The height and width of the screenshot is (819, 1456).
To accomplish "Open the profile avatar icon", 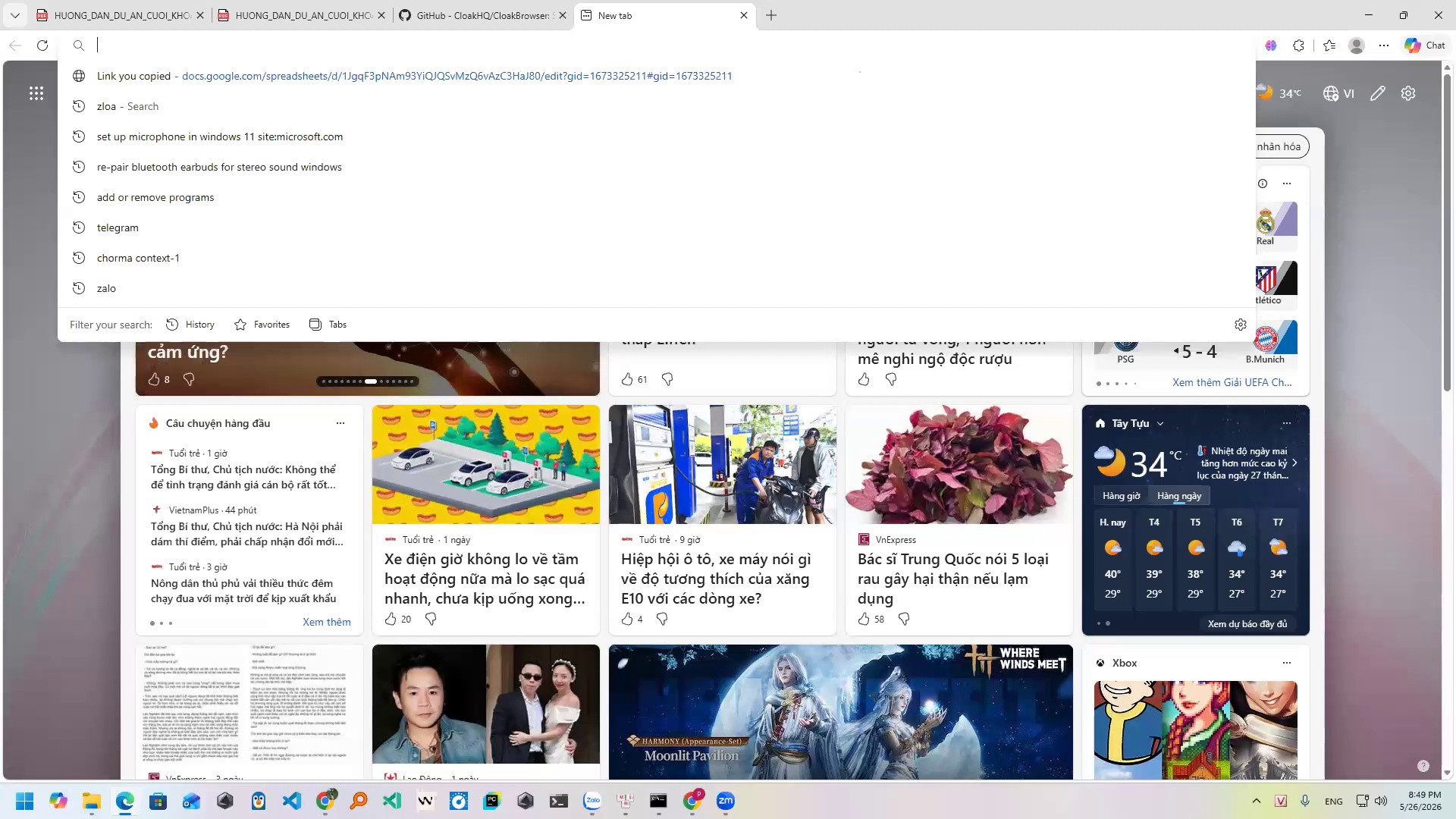I will [1357, 45].
